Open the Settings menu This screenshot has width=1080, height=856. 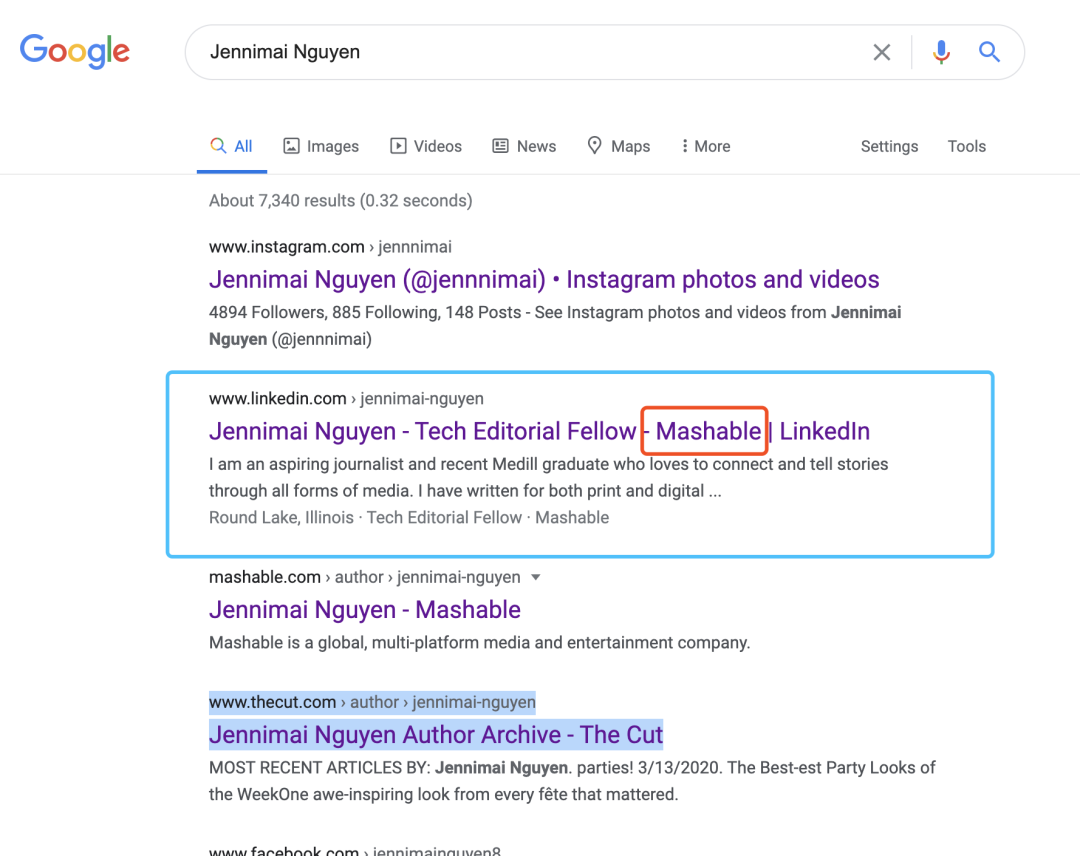point(889,146)
